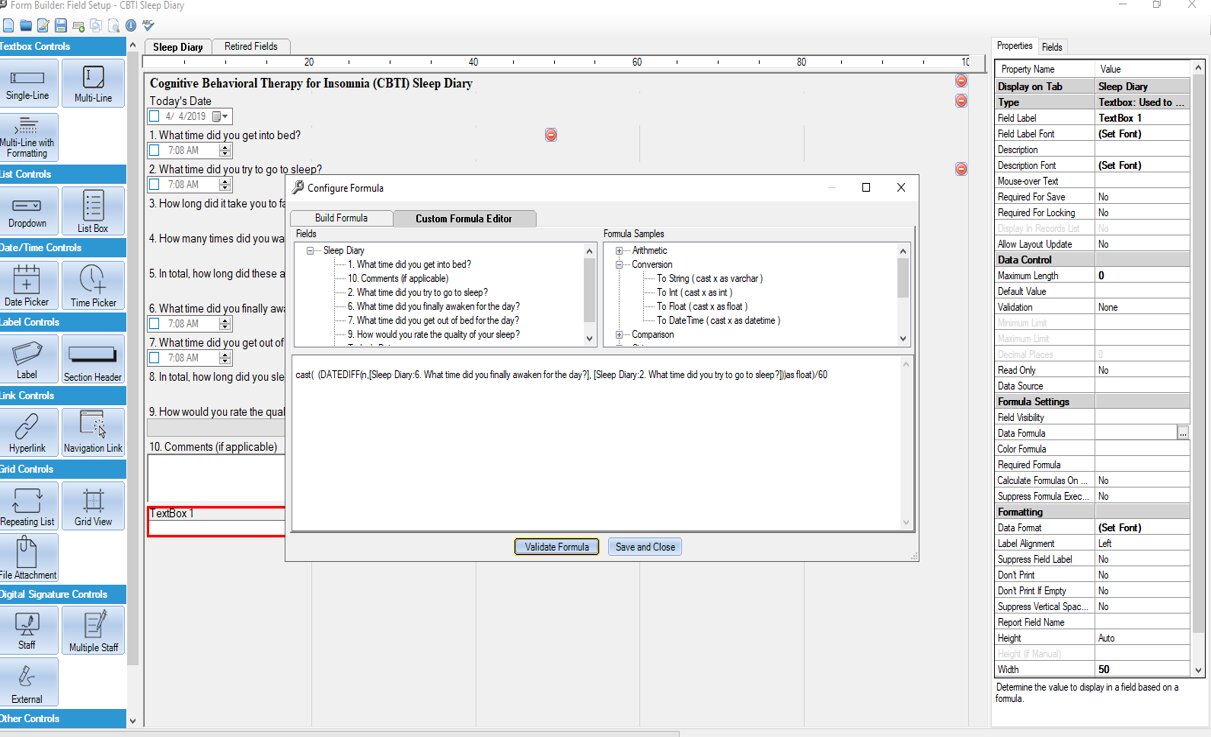This screenshot has width=1211, height=737.
Task: Choose the Time Picker control
Action: tap(92, 285)
